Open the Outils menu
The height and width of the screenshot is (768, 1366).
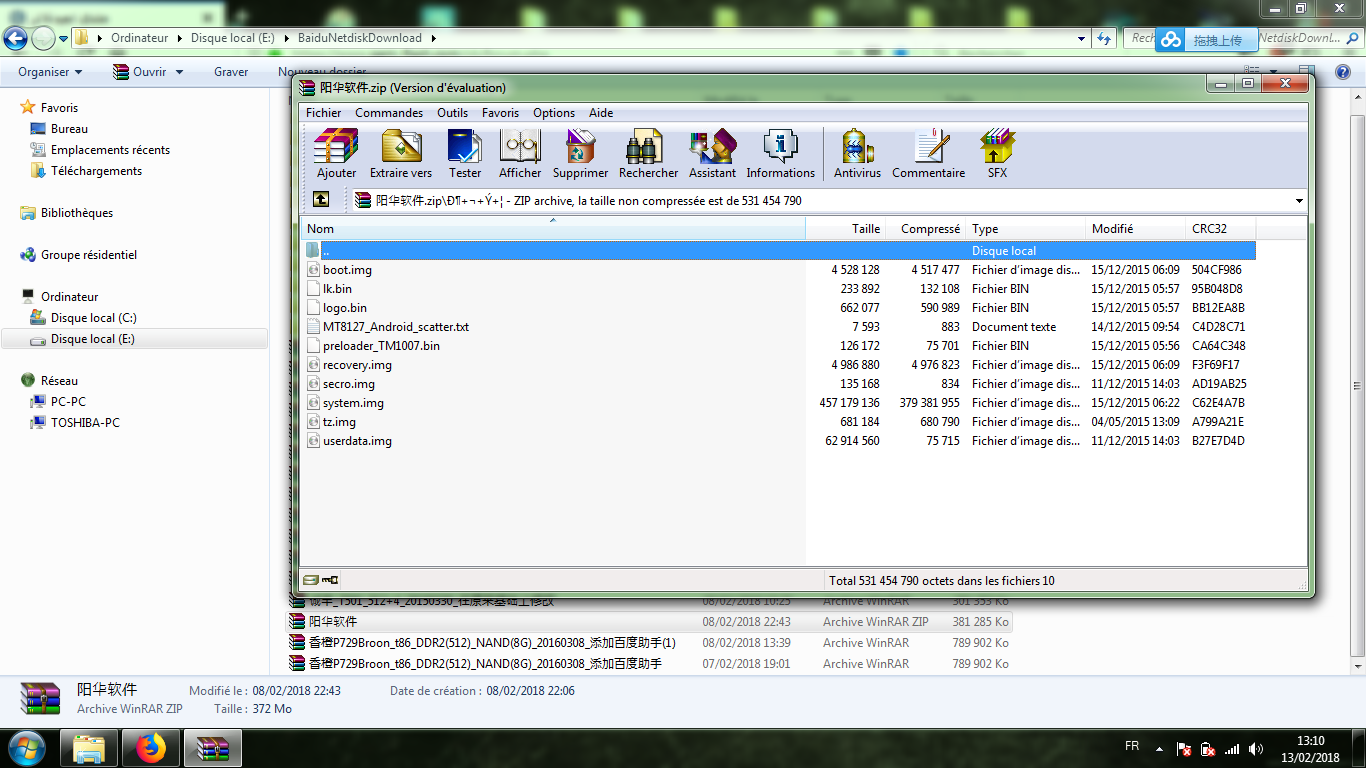coord(452,113)
